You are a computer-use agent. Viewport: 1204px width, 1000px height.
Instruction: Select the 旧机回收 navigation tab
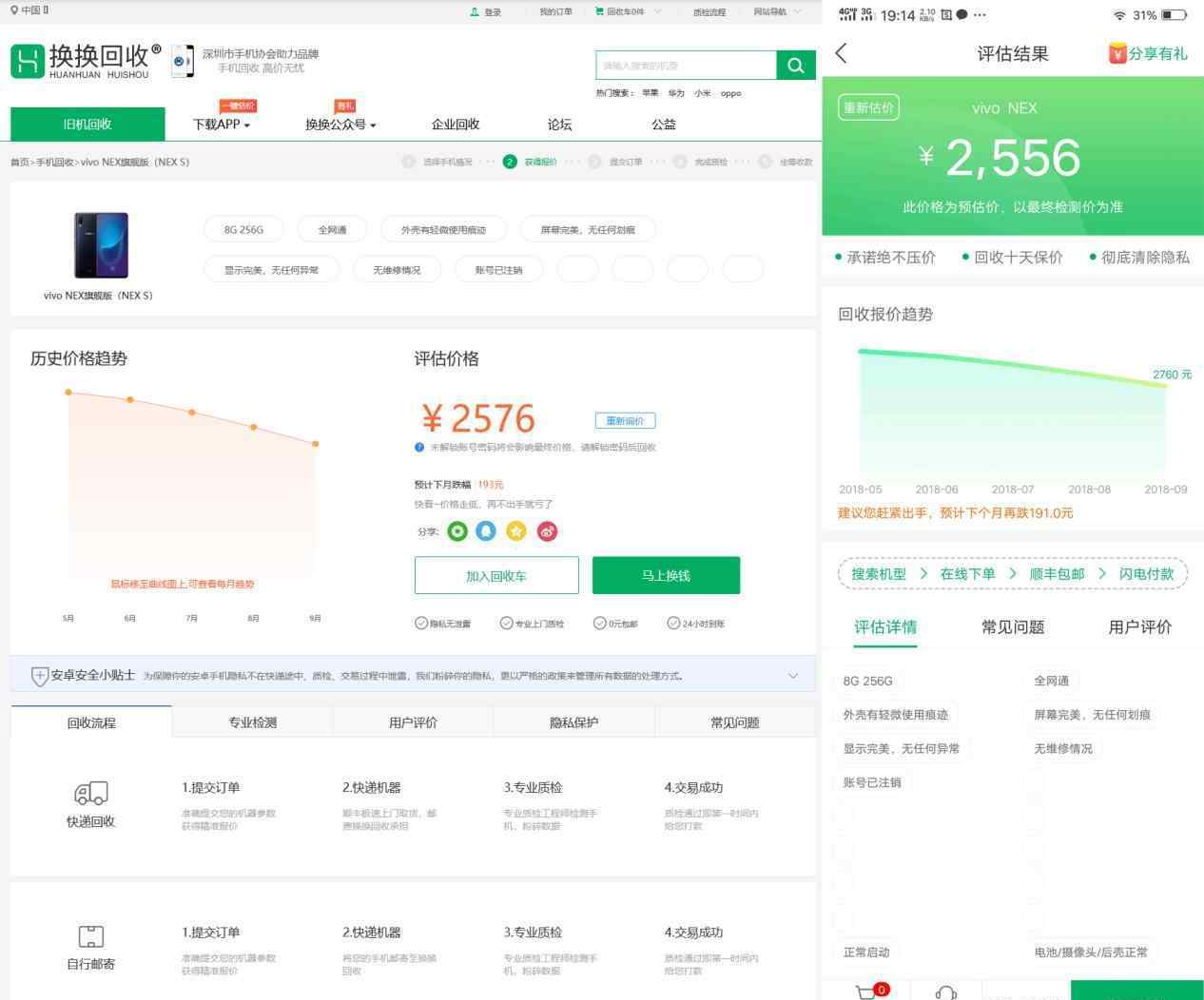87,125
